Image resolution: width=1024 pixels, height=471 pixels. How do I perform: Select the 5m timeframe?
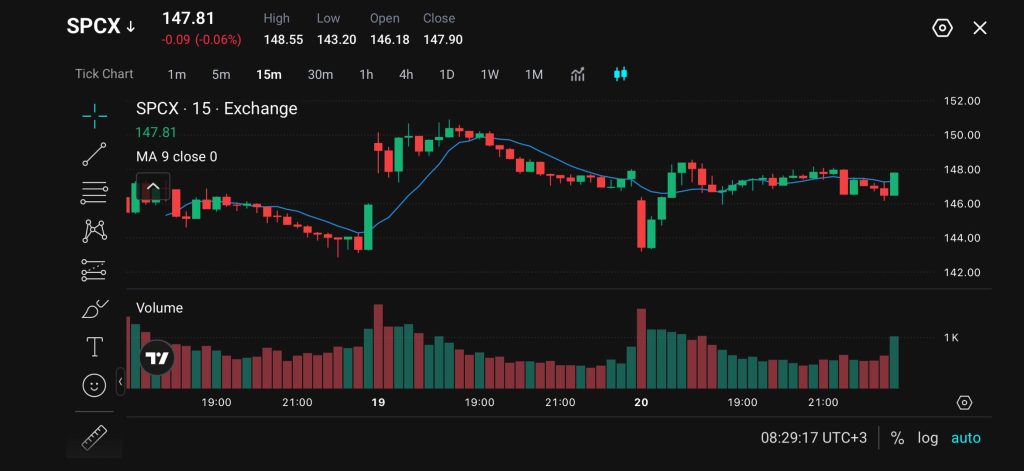tap(221, 74)
